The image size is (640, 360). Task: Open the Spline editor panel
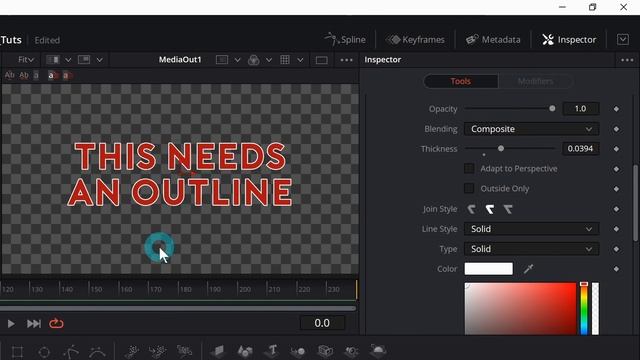click(345, 40)
